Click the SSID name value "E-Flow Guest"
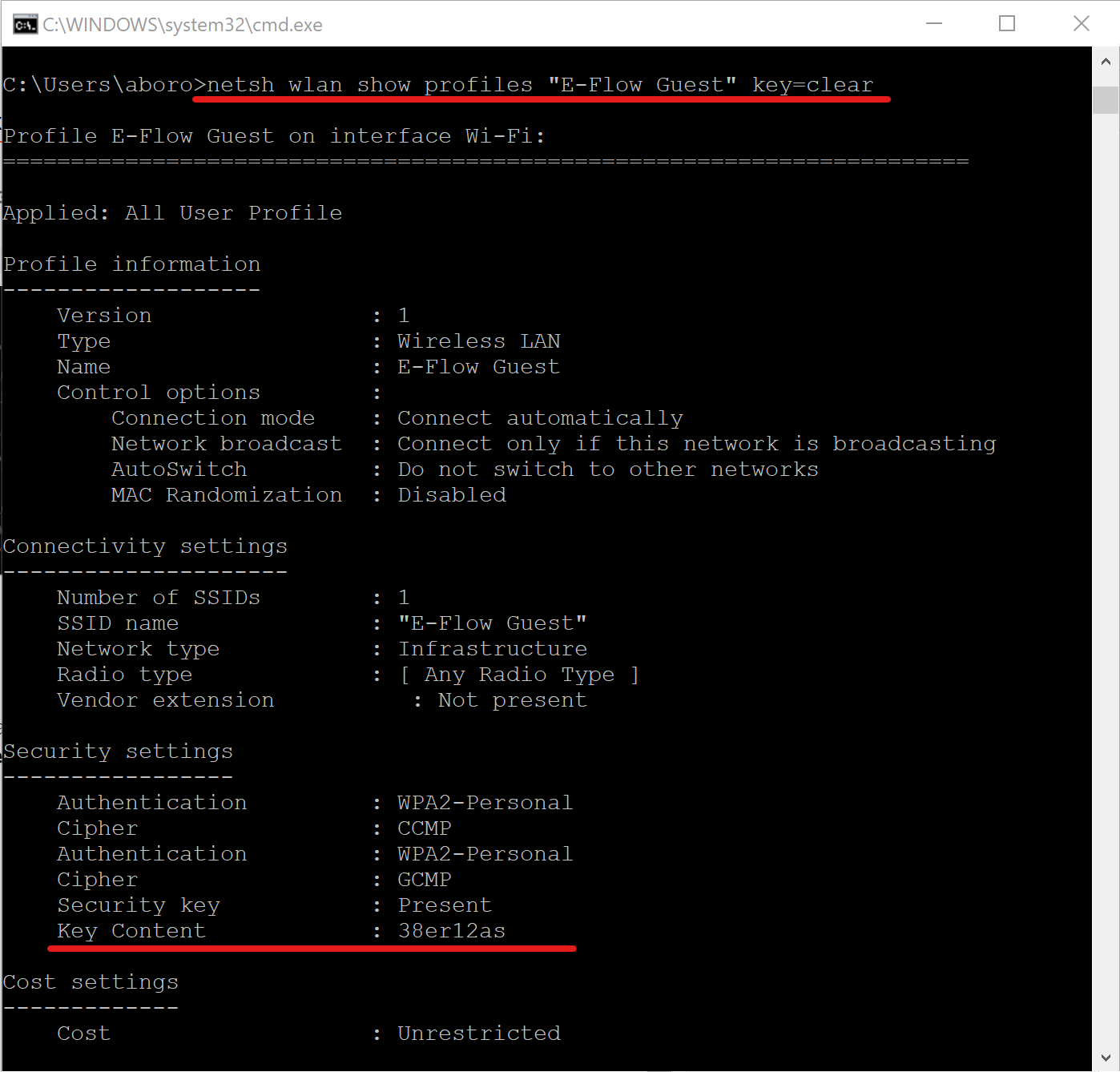The width and height of the screenshot is (1120, 1072). (493, 623)
